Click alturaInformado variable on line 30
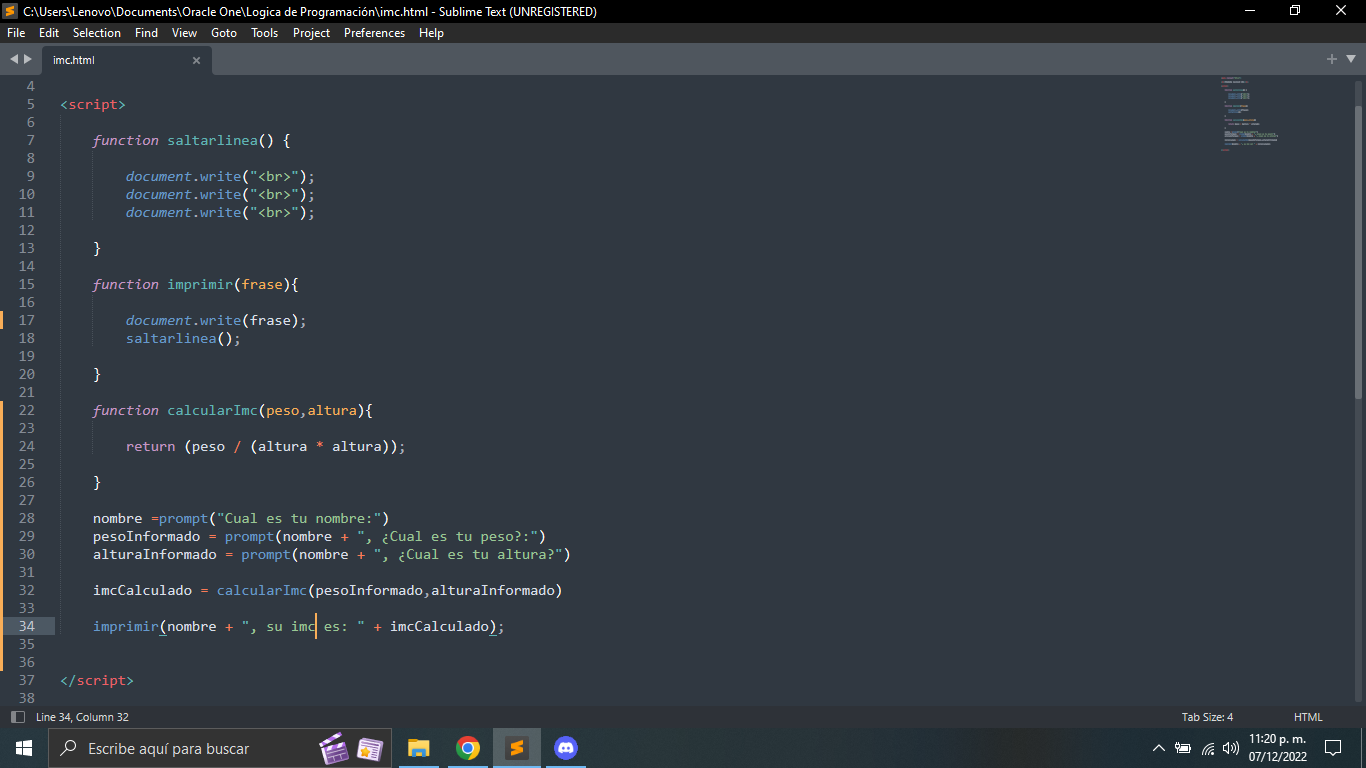The width and height of the screenshot is (1366, 768). pos(154,554)
